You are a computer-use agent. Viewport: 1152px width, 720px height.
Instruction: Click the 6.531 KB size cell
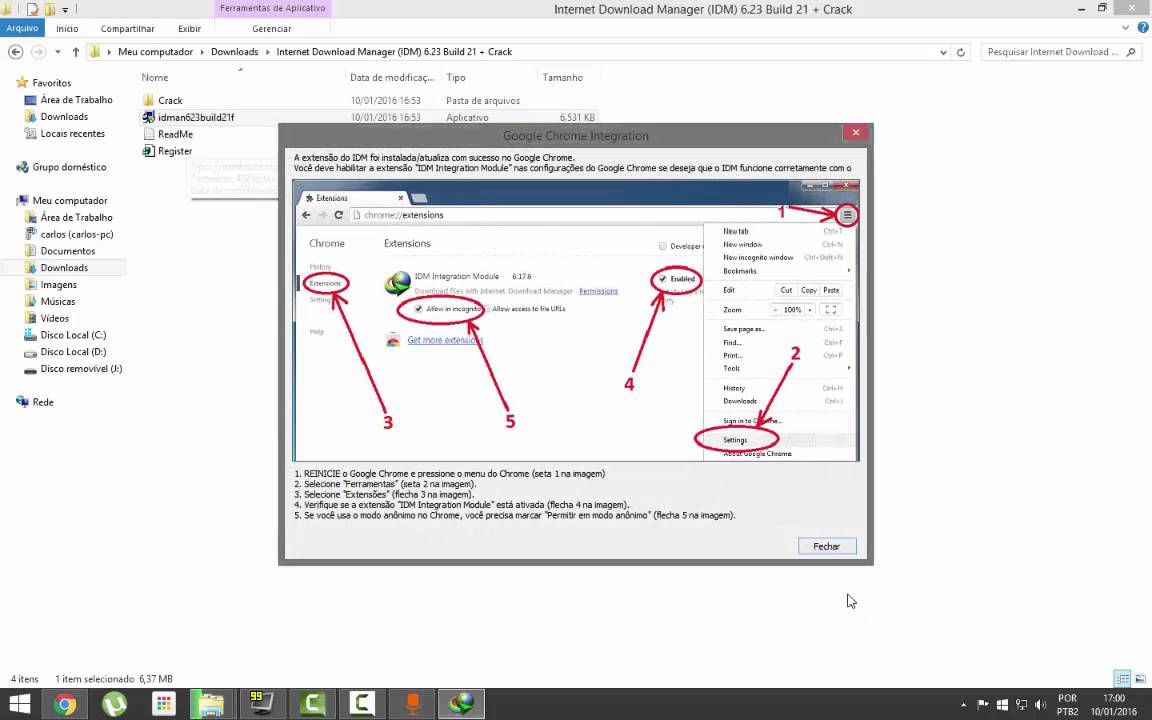pos(577,118)
